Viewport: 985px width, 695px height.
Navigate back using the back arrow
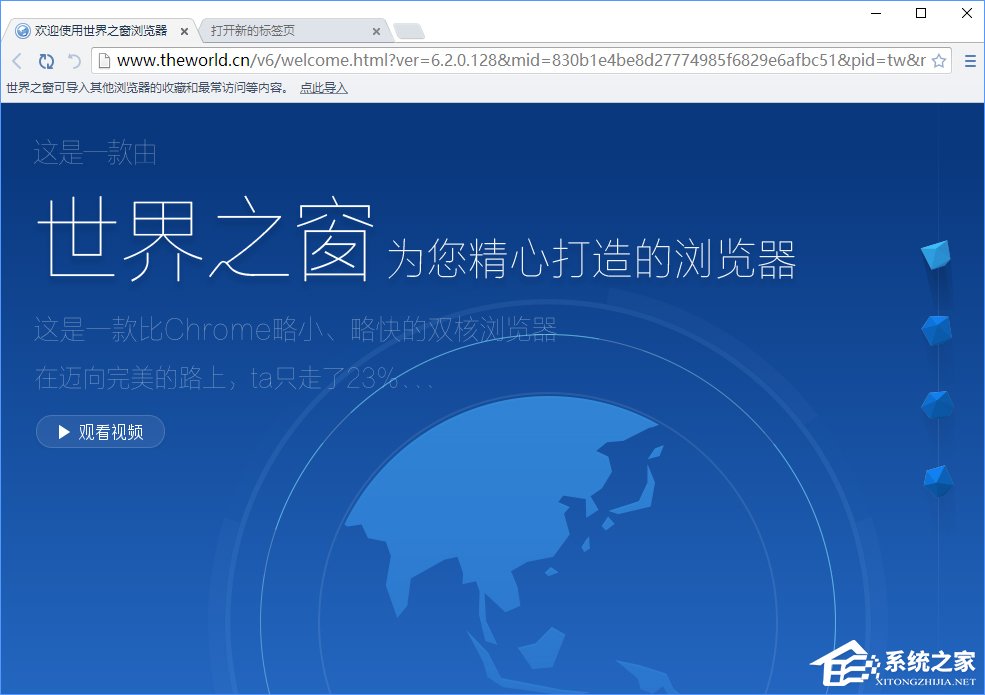(x=16, y=61)
